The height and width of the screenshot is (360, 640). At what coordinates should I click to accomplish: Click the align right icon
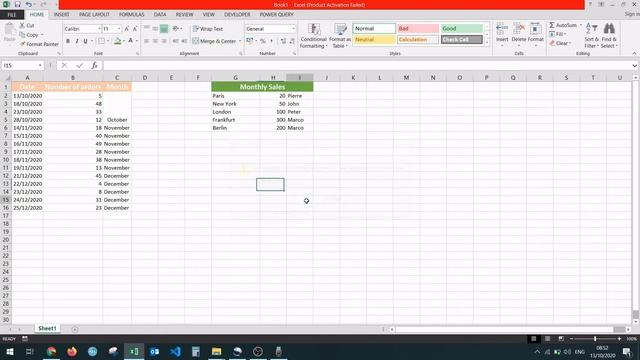point(164,41)
